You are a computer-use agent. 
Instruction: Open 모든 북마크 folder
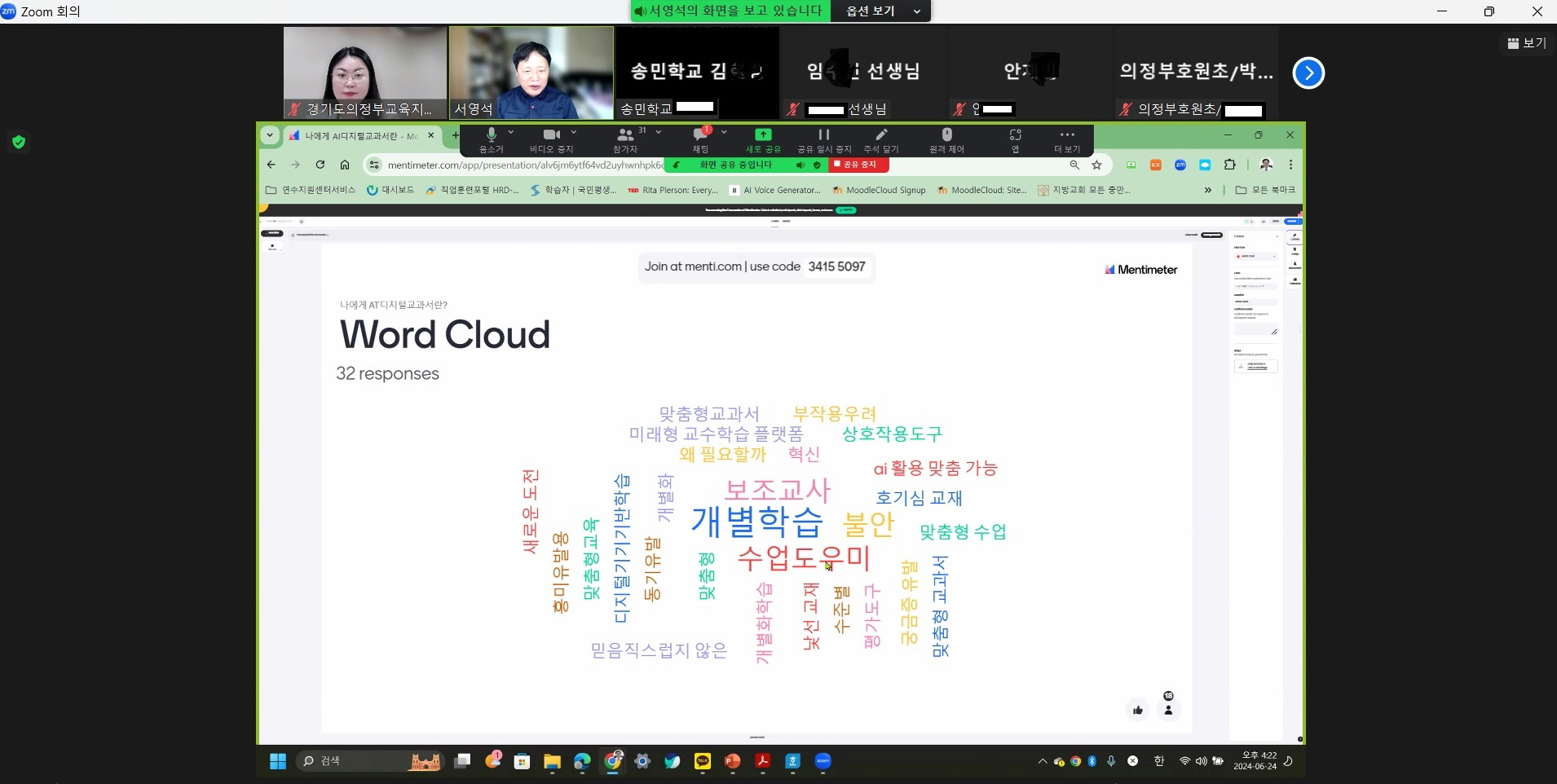tap(1265, 190)
